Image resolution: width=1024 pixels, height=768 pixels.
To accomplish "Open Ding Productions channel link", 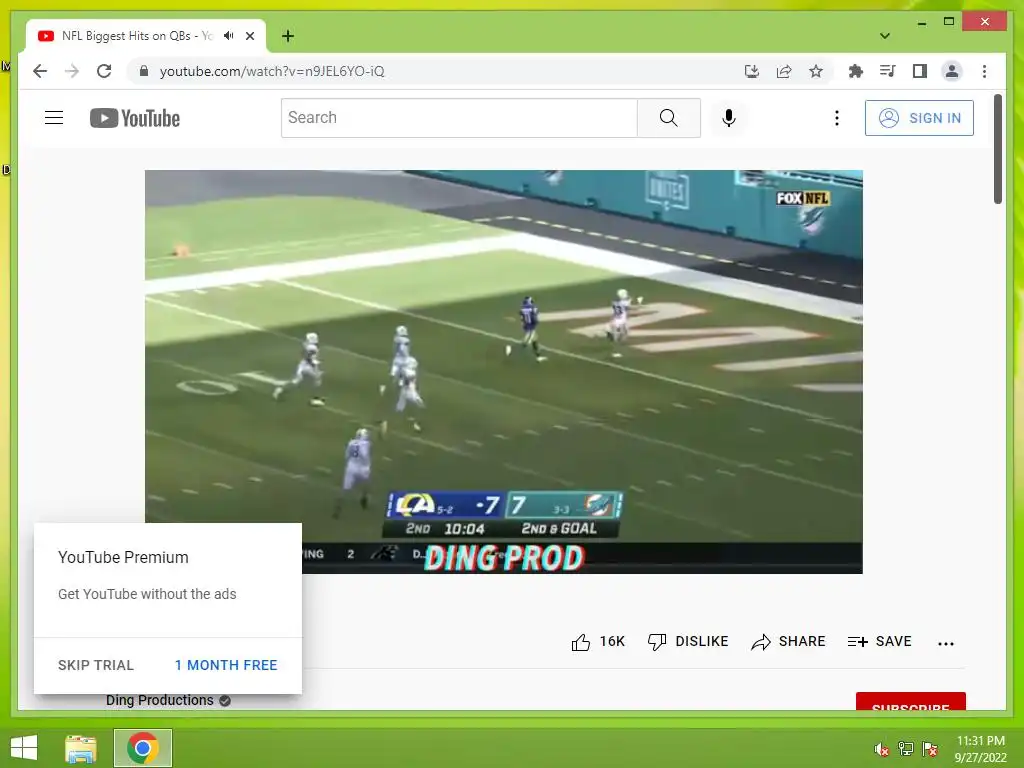I will click(159, 700).
